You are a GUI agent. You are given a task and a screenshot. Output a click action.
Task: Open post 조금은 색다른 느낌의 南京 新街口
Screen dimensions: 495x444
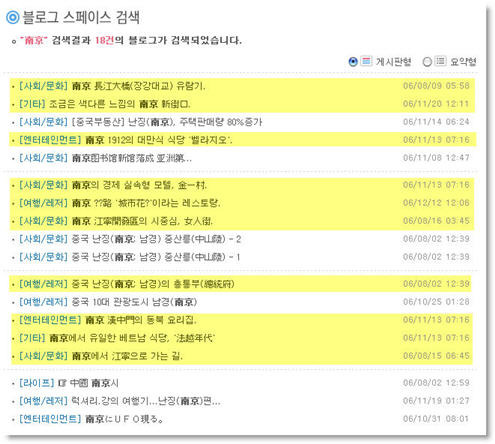click(120, 104)
